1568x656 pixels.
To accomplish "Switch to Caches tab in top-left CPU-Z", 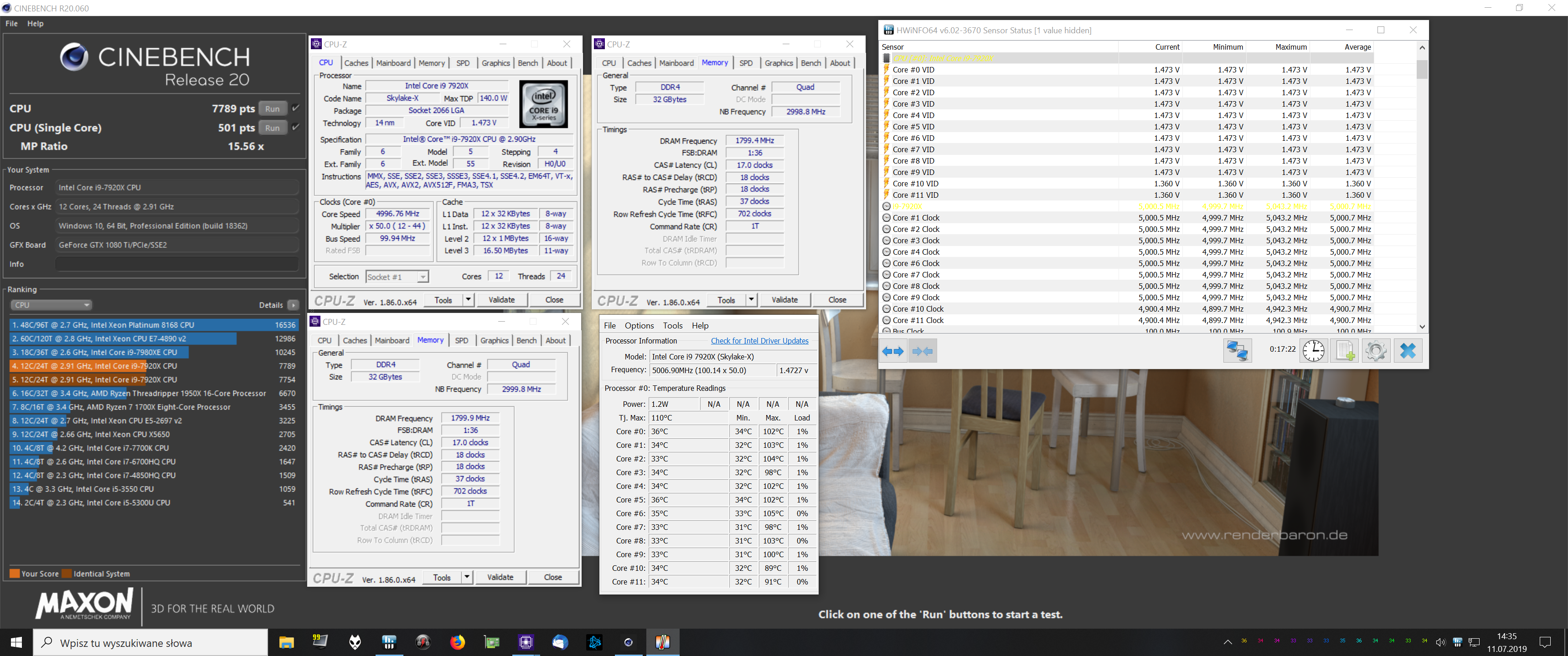I will 356,63.
